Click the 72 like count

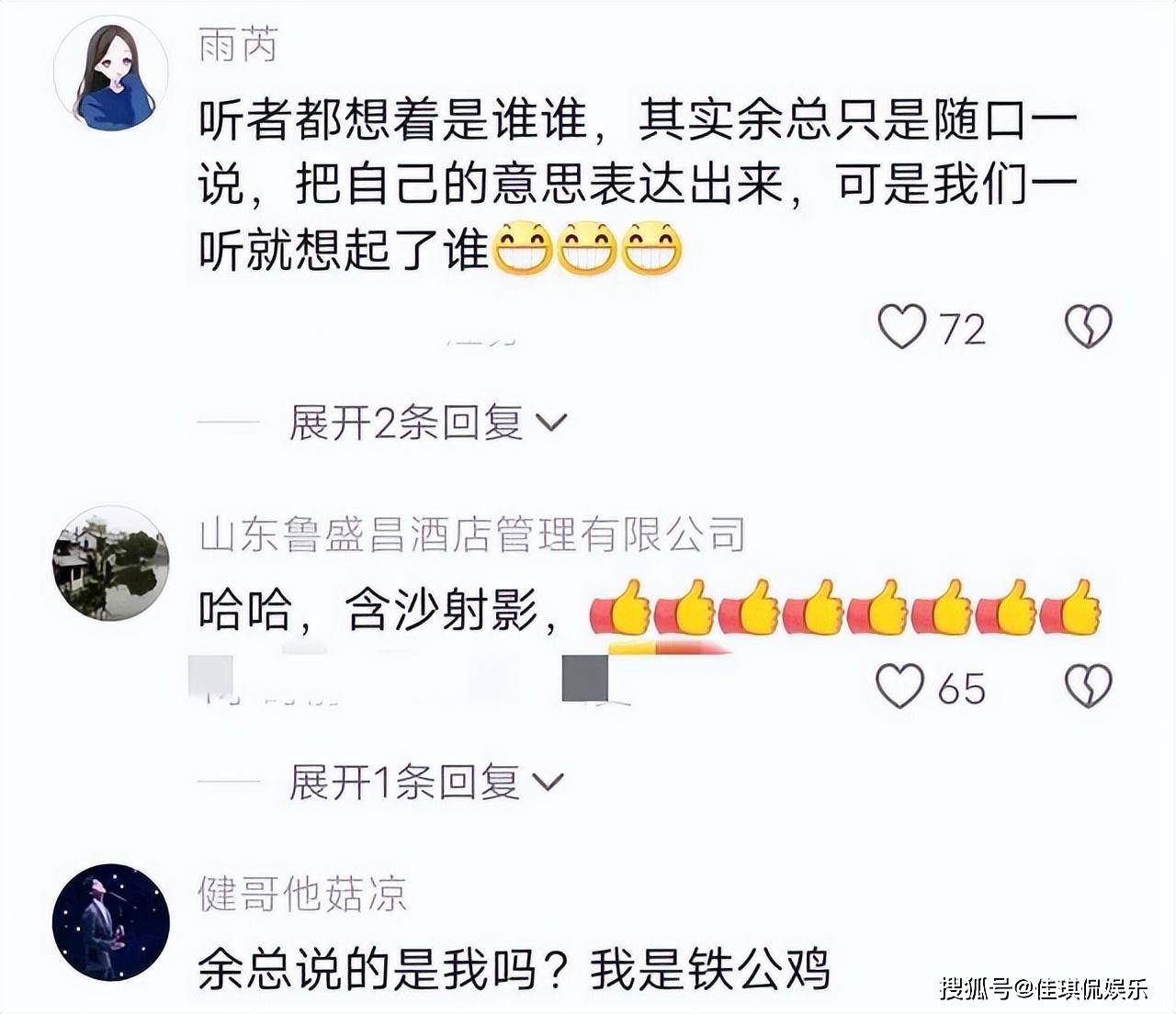click(962, 330)
